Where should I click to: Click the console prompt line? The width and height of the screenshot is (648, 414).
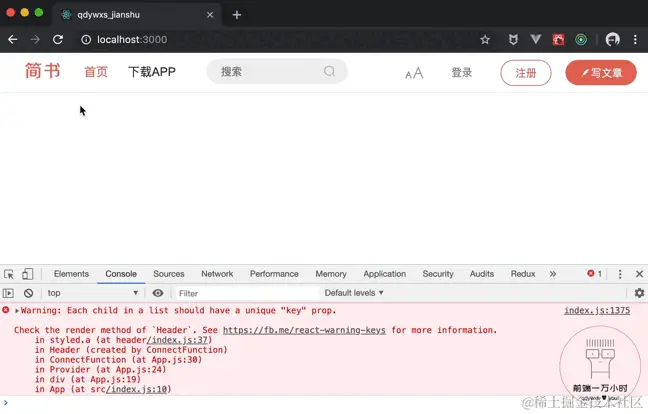(x=324, y=403)
